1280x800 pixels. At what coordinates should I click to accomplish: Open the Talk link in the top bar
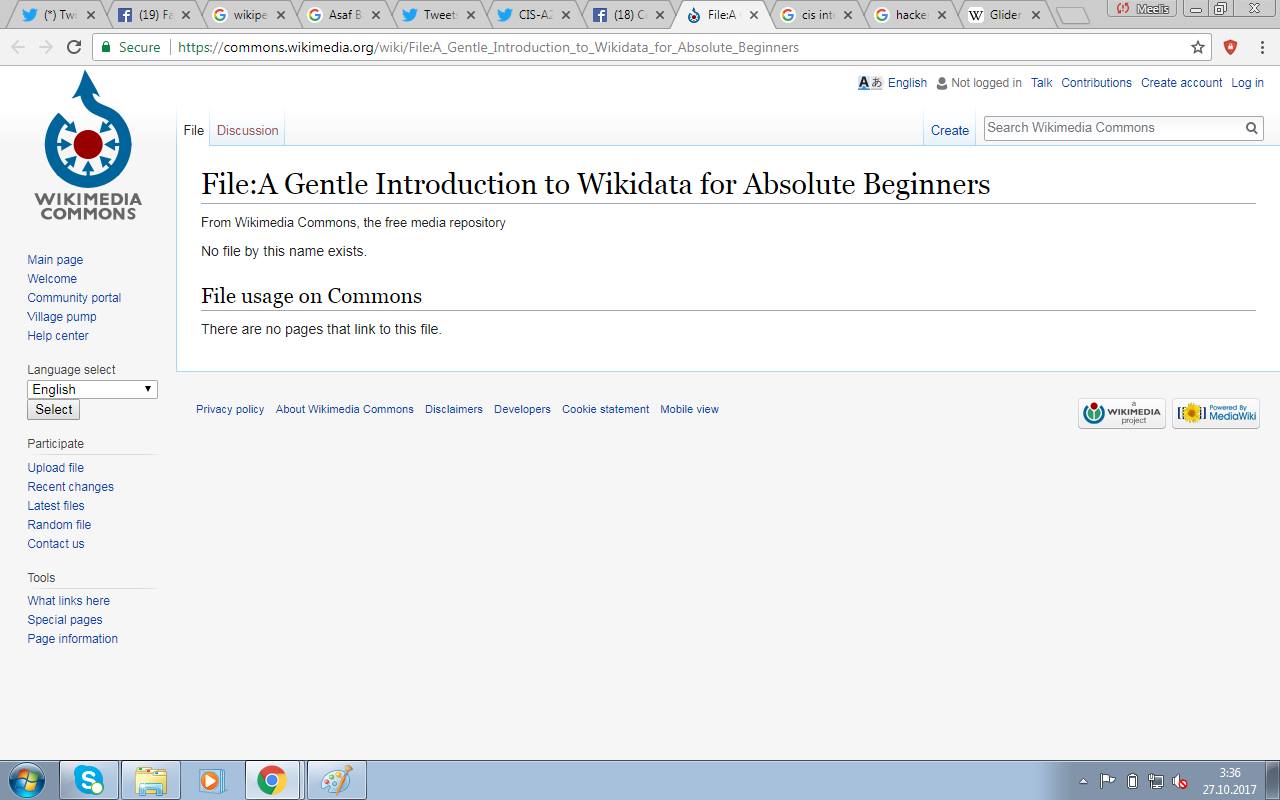click(1041, 83)
